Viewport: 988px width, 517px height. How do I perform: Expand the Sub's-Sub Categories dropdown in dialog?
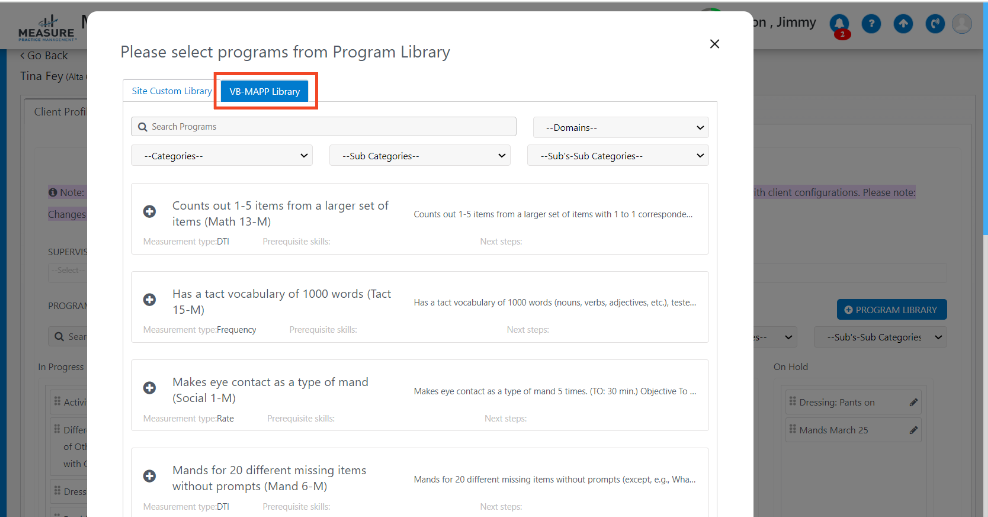pyautogui.click(x=618, y=156)
